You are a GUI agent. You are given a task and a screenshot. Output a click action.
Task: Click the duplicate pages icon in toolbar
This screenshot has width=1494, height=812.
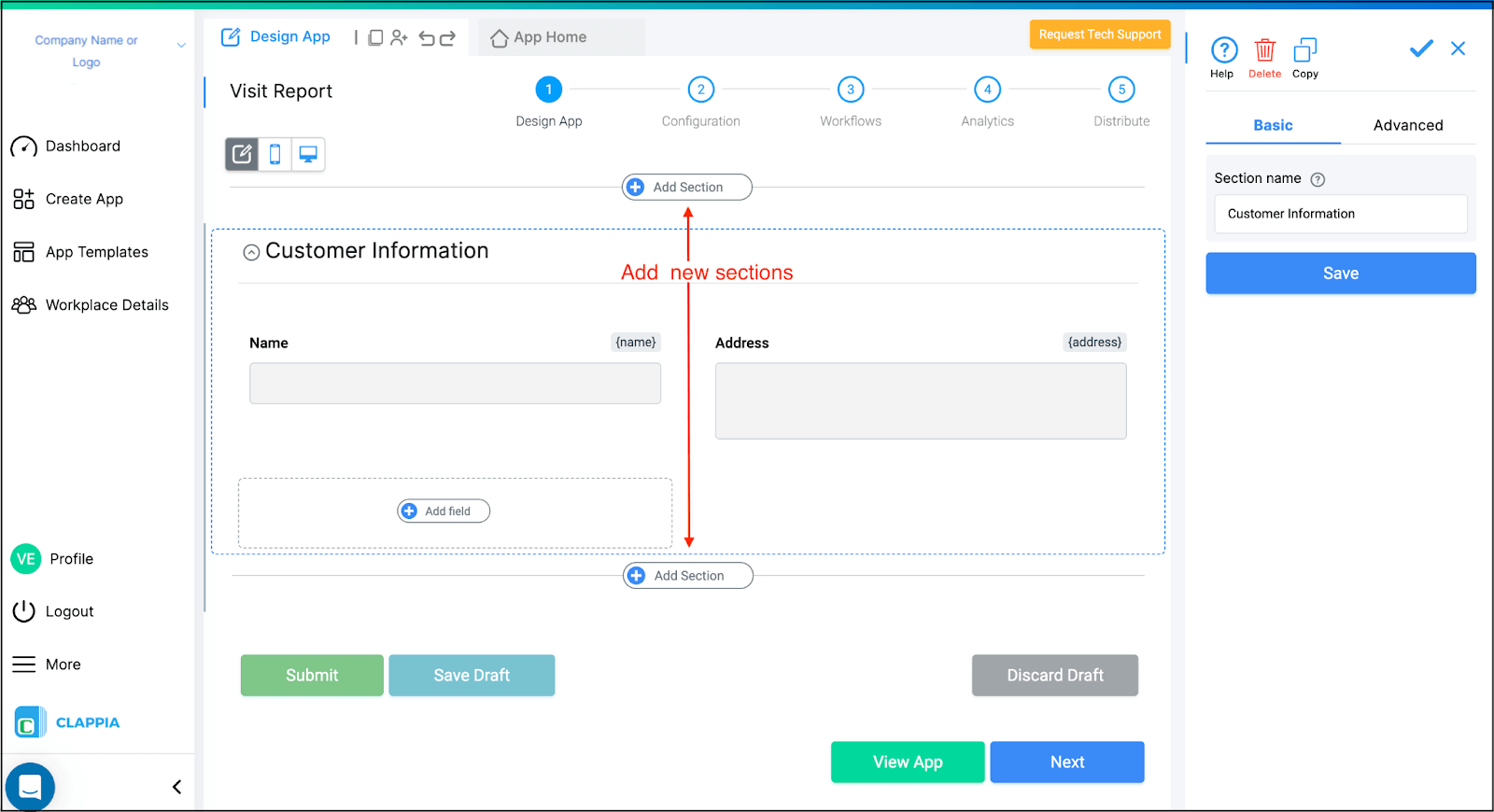click(x=375, y=37)
